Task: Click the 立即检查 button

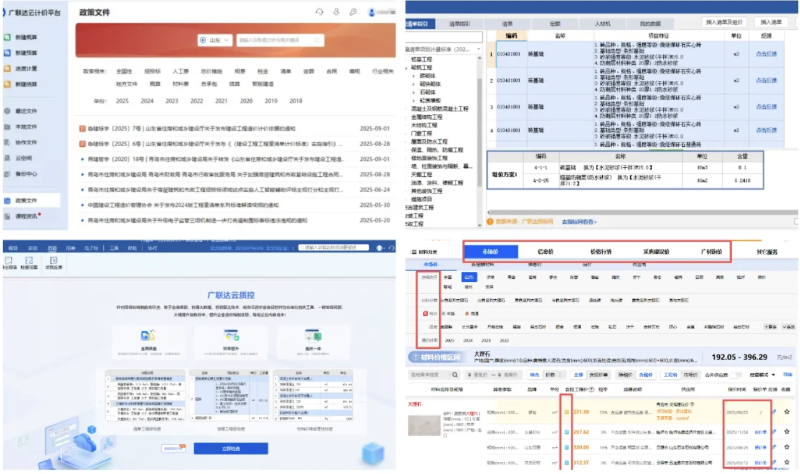Action: (x=231, y=448)
